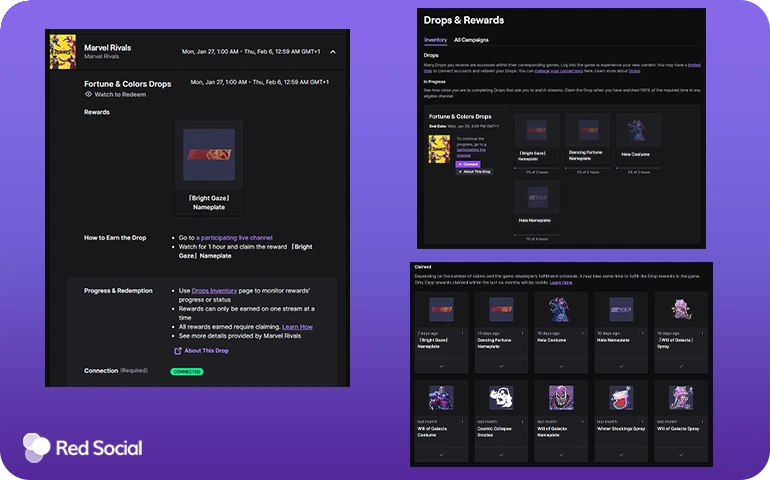Click progress bar under In Progress Bright Gaze Nameplate
Screen dimensions: 770x480
(x=537, y=168)
